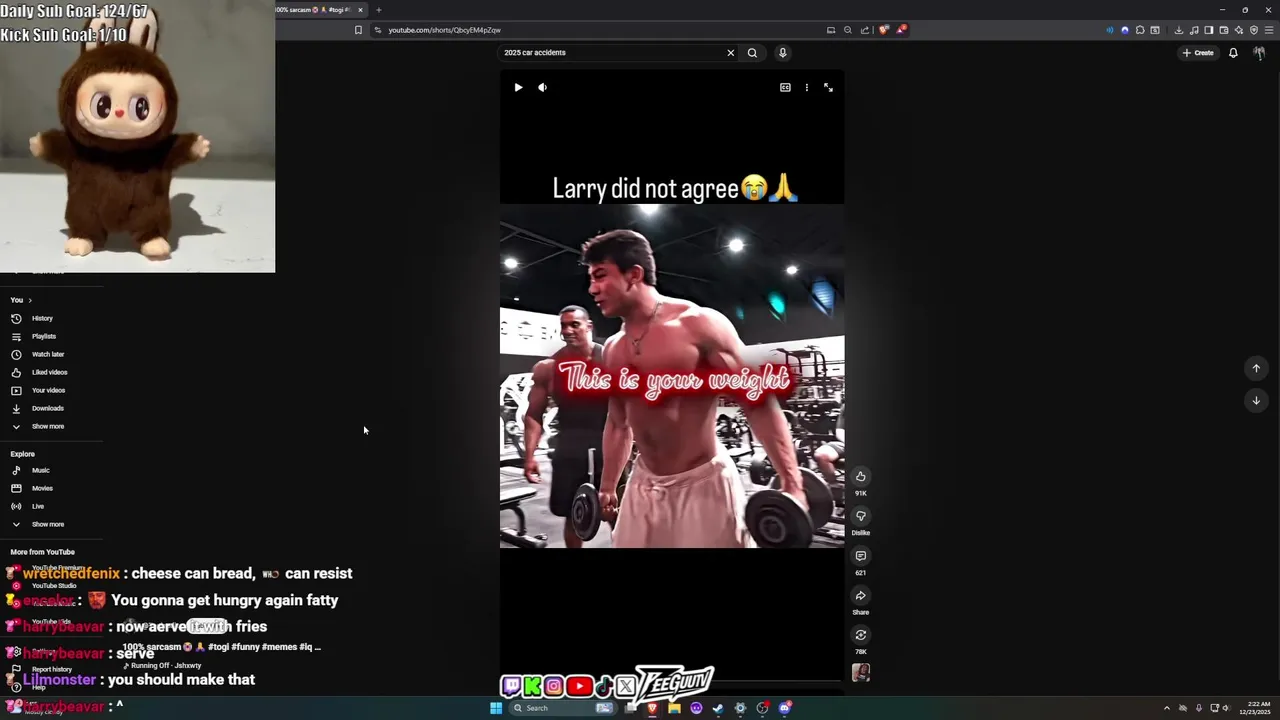The width and height of the screenshot is (1280, 720).
Task: Open the Short's three-dot options menu
Action: (807, 87)
